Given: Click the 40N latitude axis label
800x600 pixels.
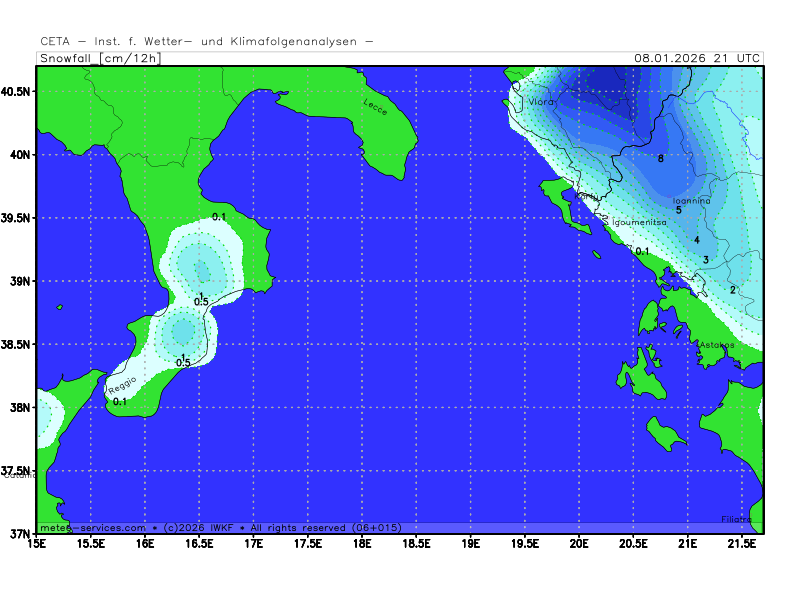Looking at the screenshot, I should coord(17,154).
